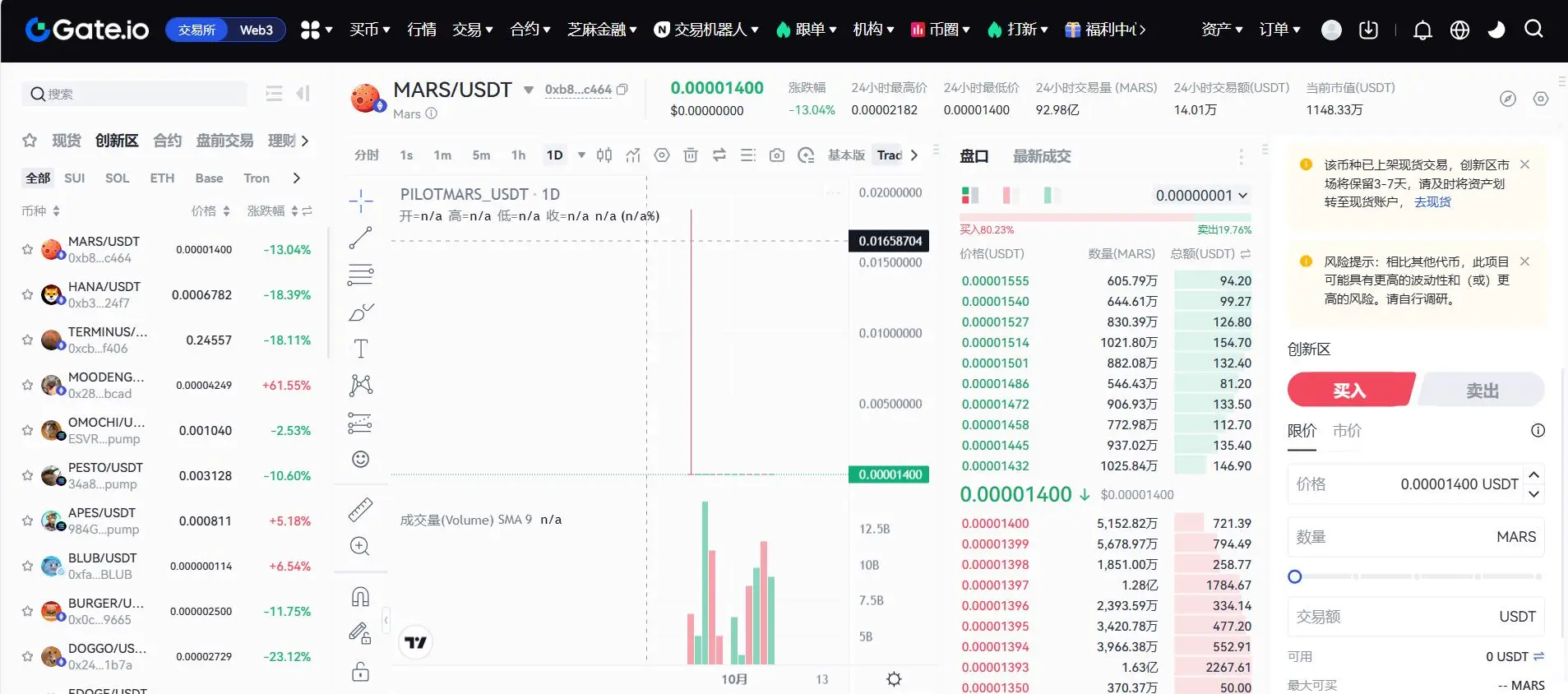
Task: Follow the 去现货 link
Action: pos(1432,202)
